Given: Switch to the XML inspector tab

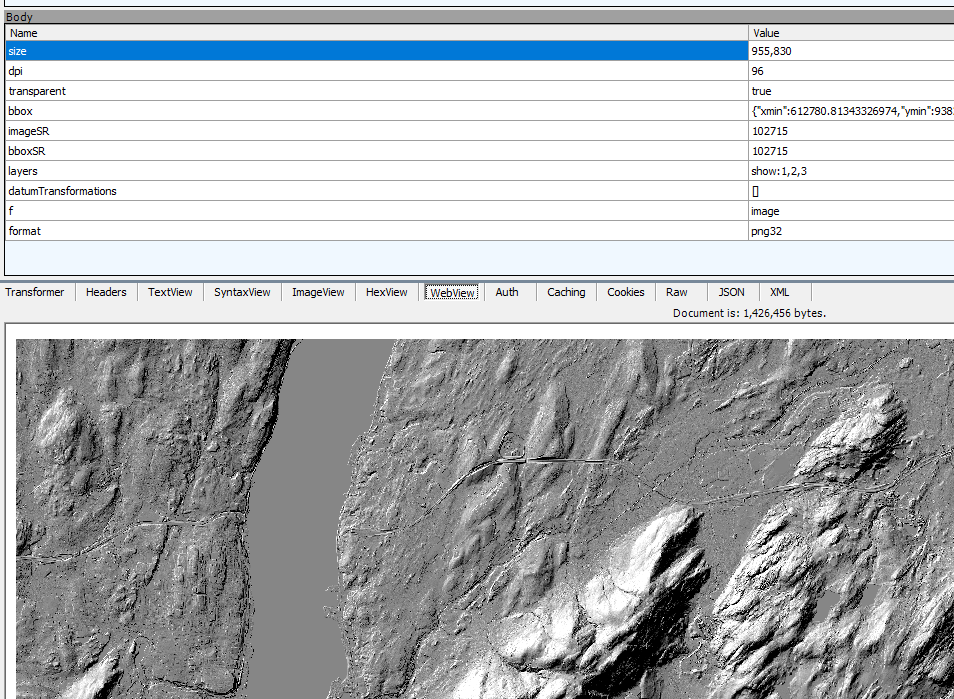Looking at the screenshot, I should coord(779,292).
